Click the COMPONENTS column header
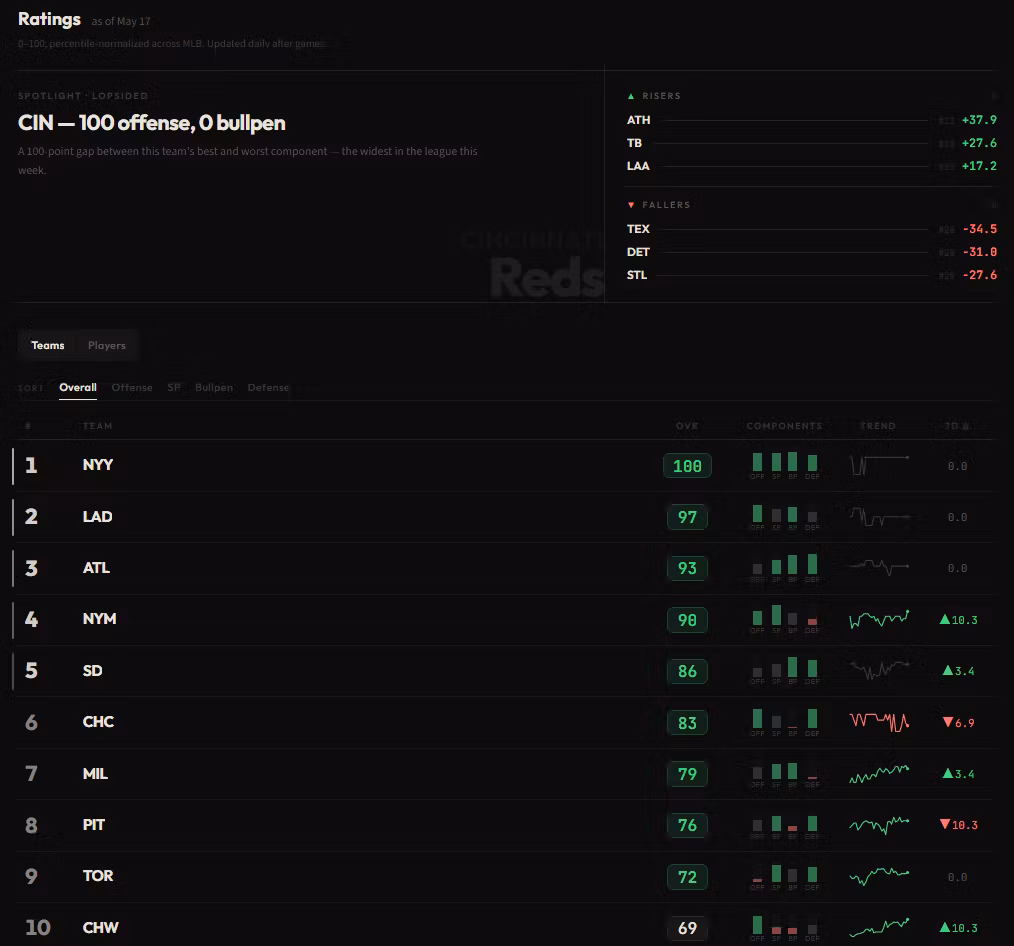 click(784, 426)
